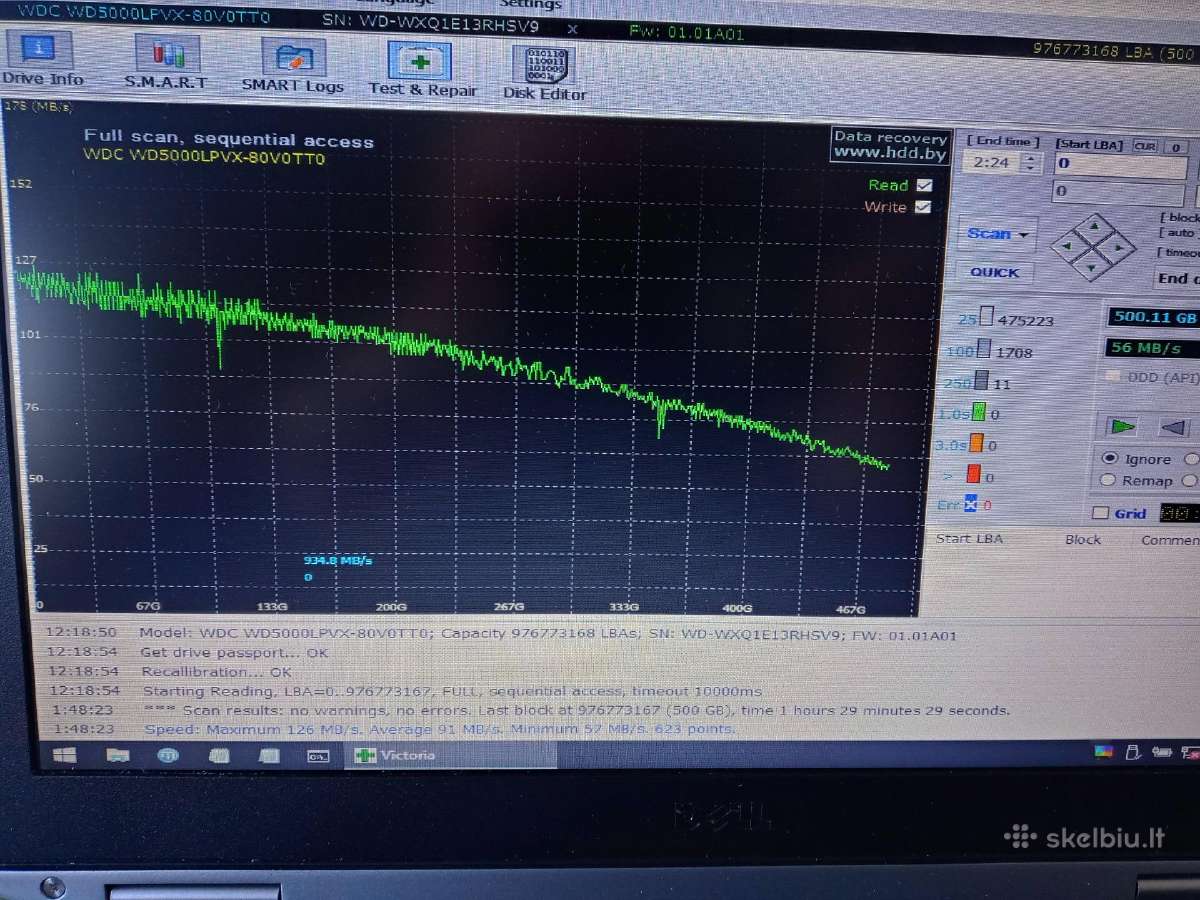Click the right arrow of the diamond pad

coord(1120,246)
